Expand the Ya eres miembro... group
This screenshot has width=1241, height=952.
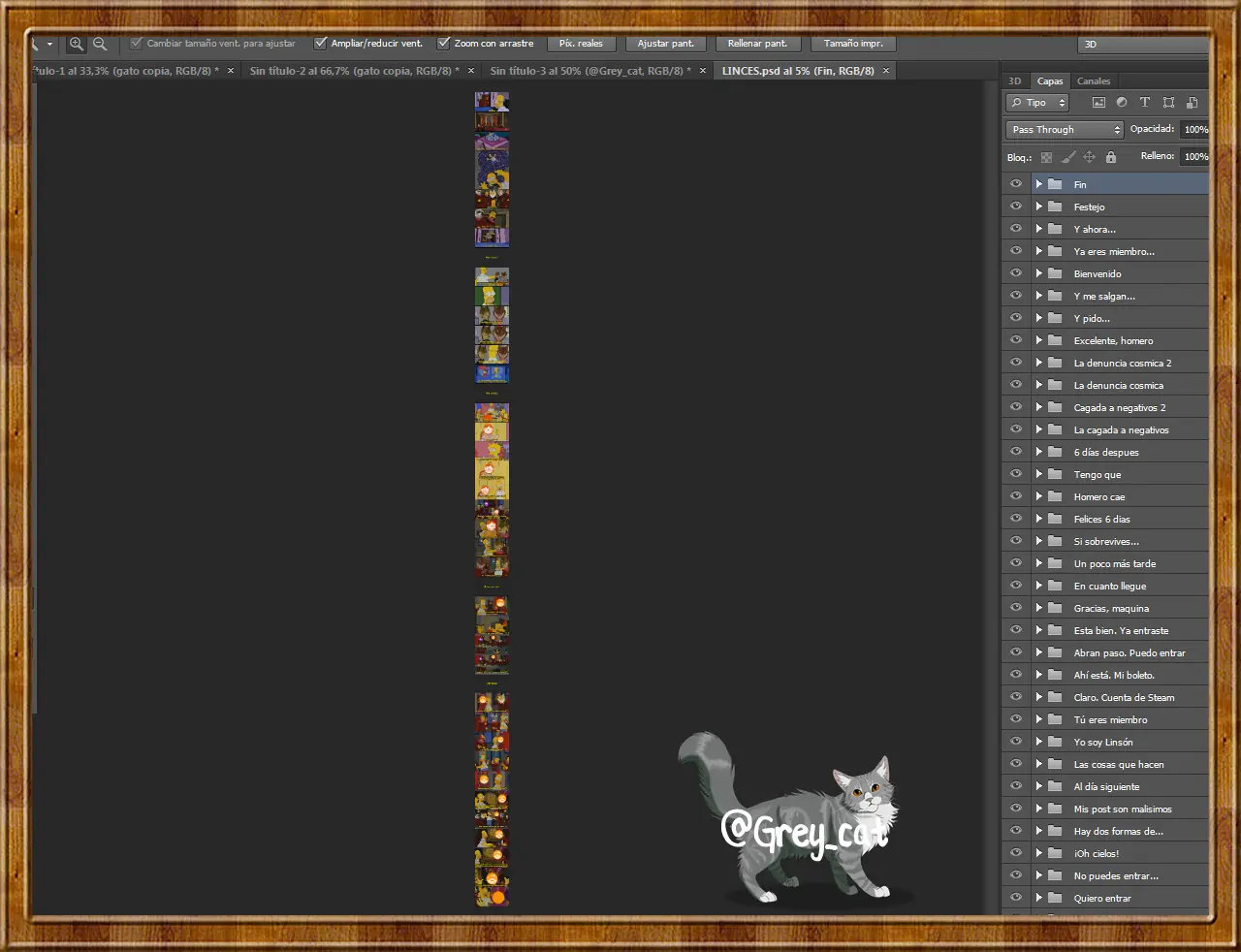pos(1039,251)
